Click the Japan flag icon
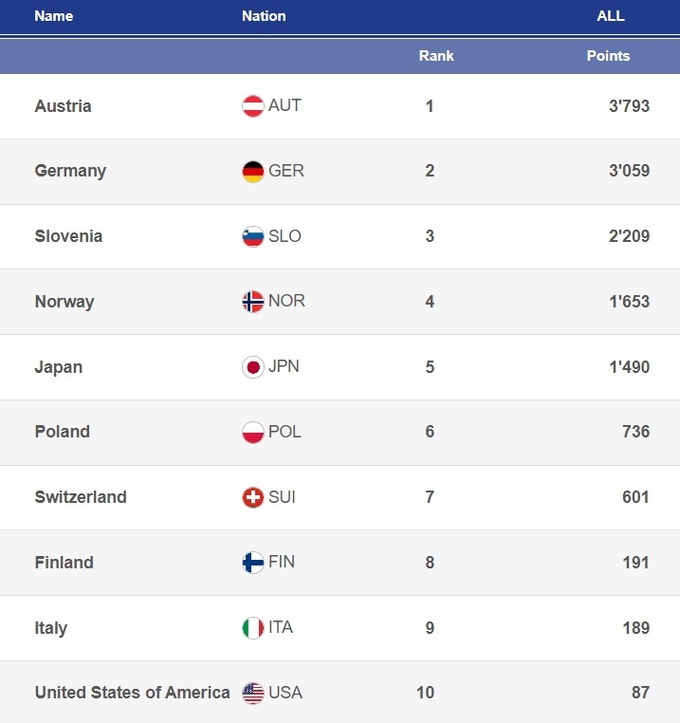This screenshot has height=723, width=680. (253, 367)
